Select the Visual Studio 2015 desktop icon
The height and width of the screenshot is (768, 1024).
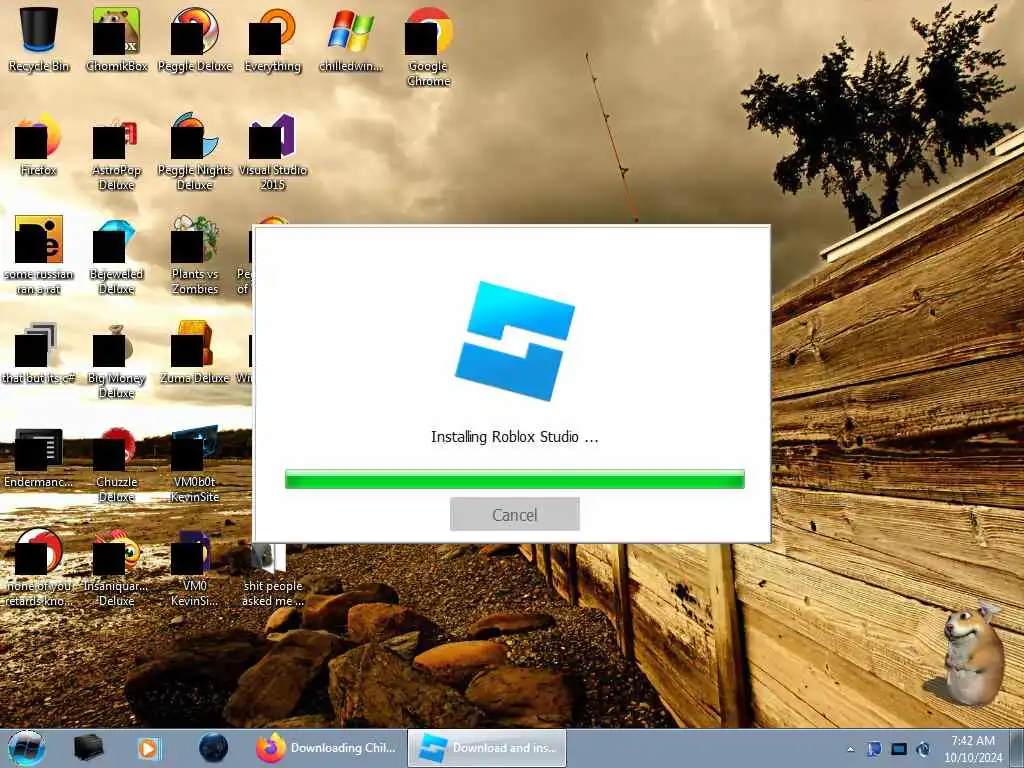(272, 152)
